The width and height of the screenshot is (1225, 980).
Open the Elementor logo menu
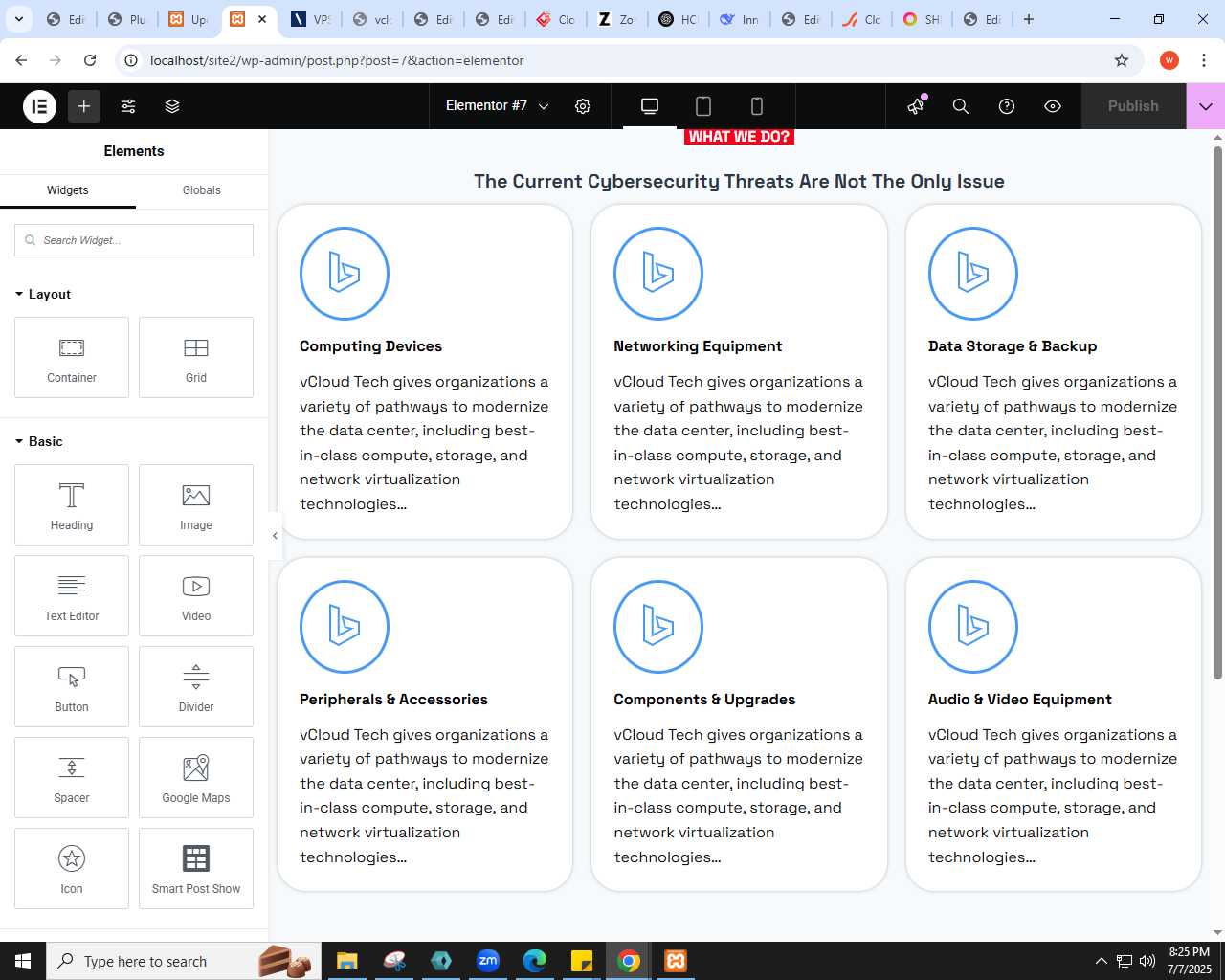40,106
